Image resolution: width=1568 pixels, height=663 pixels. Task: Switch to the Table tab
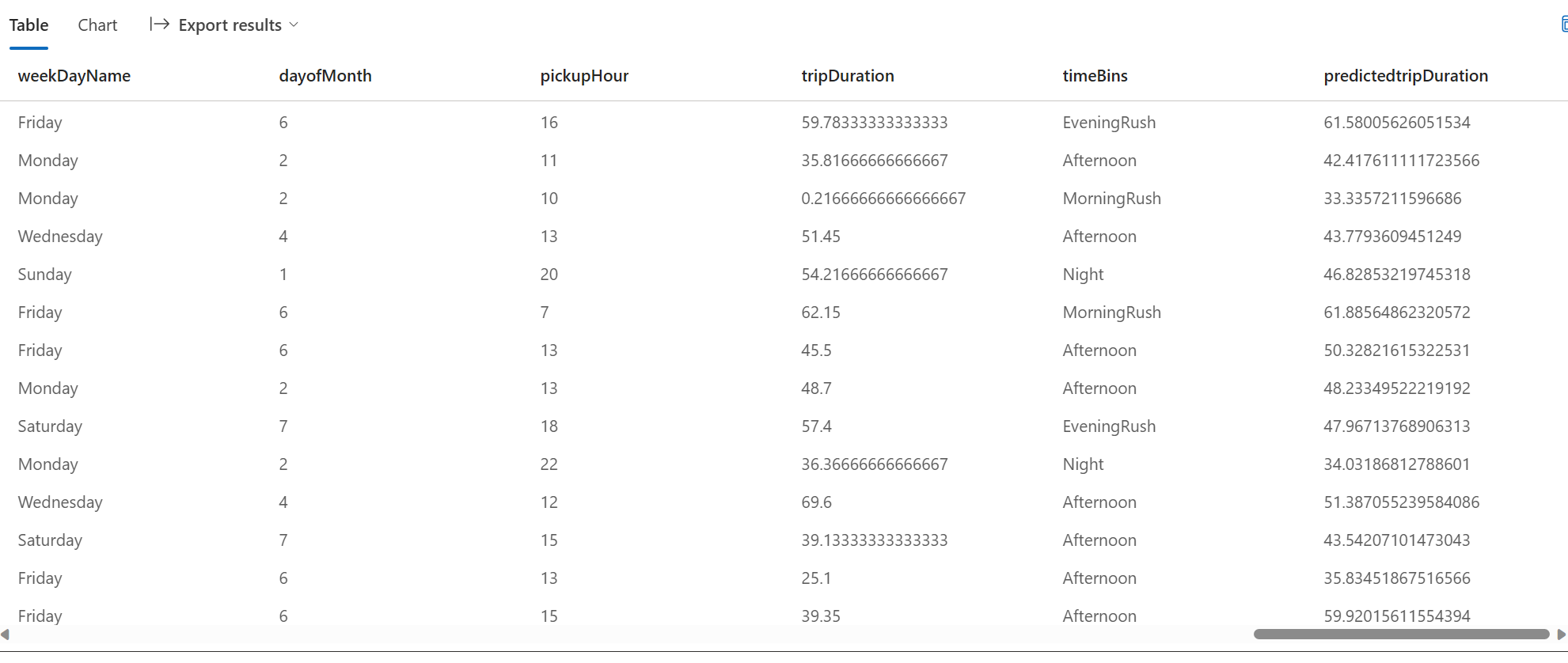click(x=28, y=25)
